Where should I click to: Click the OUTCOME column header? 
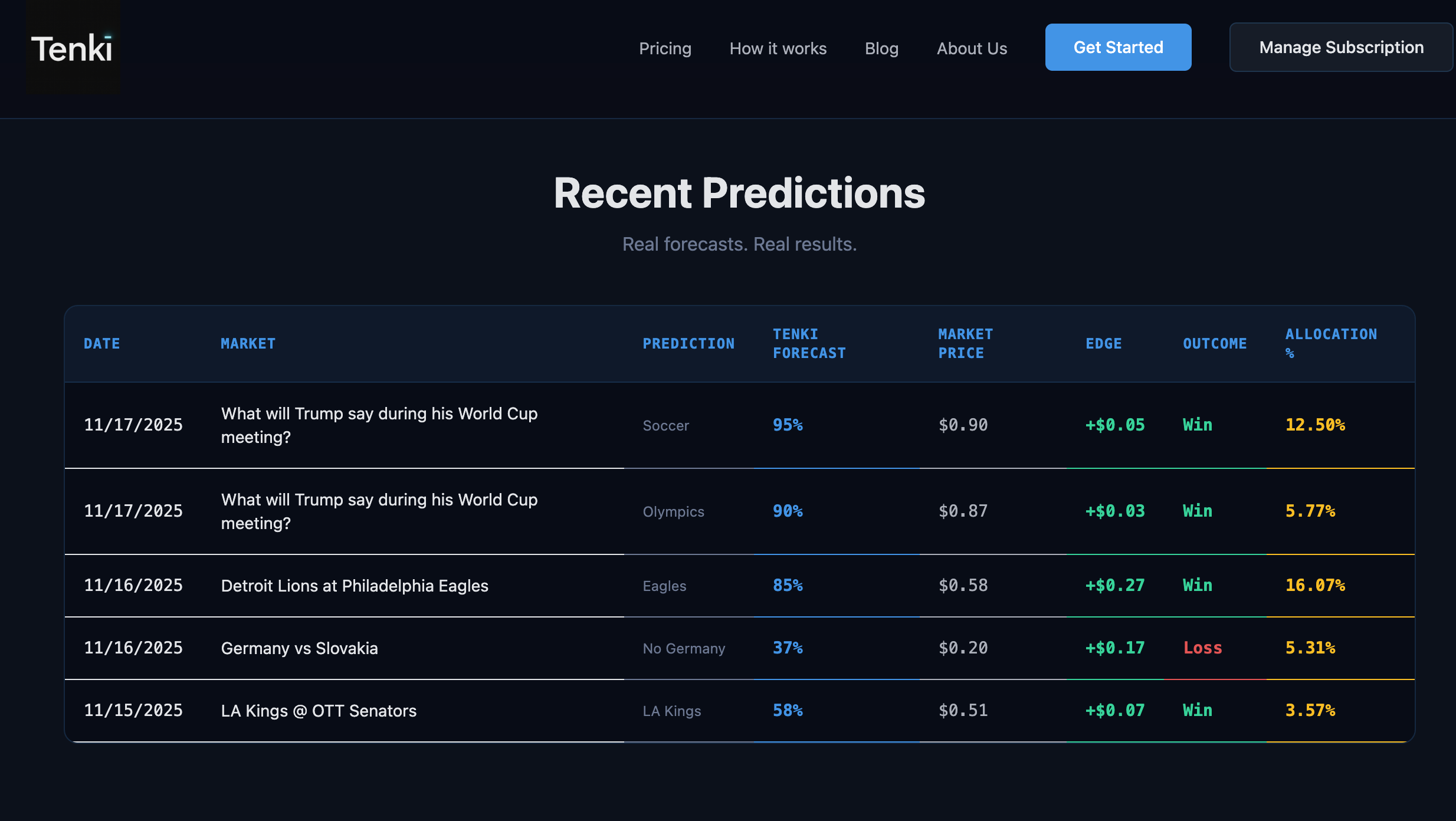[1215, 343]
